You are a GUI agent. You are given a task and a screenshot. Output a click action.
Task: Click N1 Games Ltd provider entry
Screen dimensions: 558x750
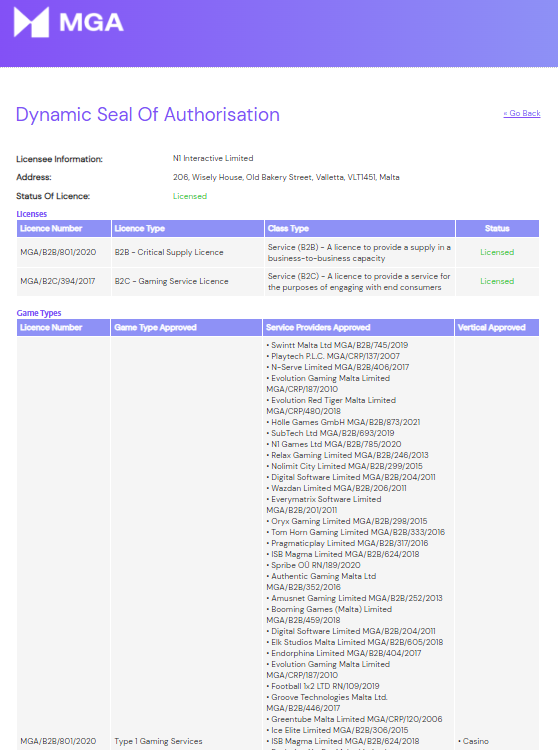(x=334, y=444)
